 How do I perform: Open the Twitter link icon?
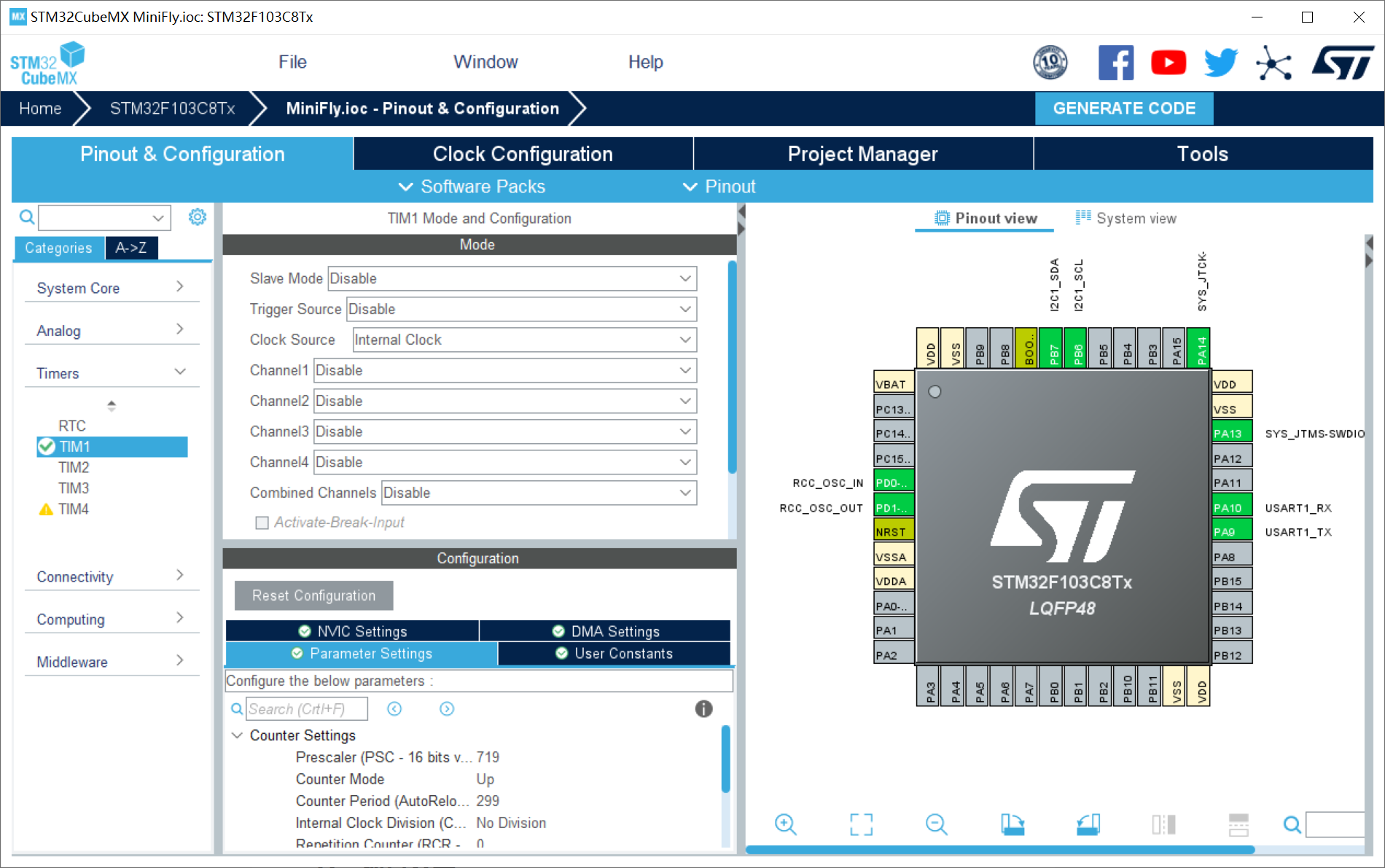(1221, 63)
